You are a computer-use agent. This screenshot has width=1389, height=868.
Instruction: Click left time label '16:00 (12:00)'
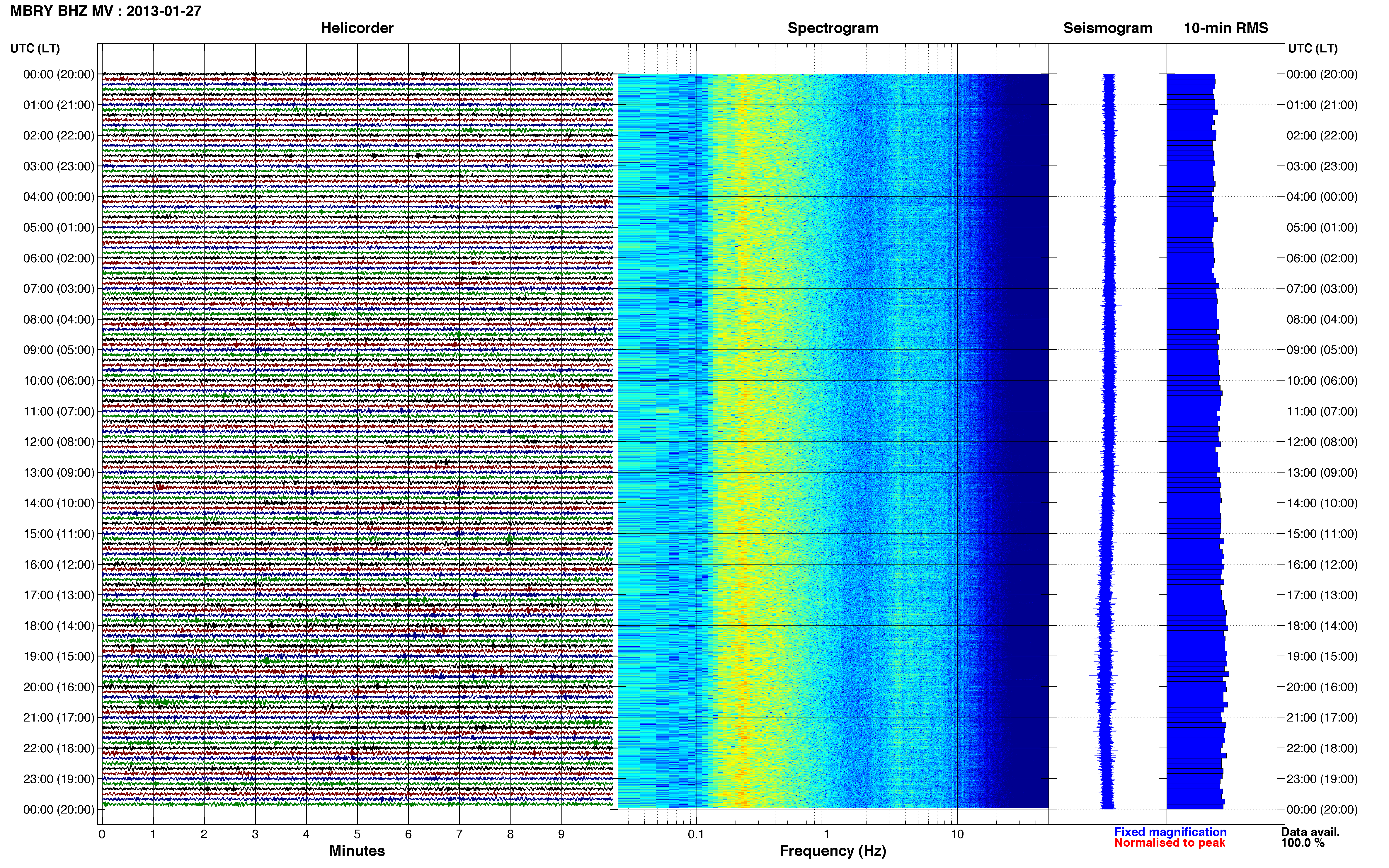tap(59, 564)
